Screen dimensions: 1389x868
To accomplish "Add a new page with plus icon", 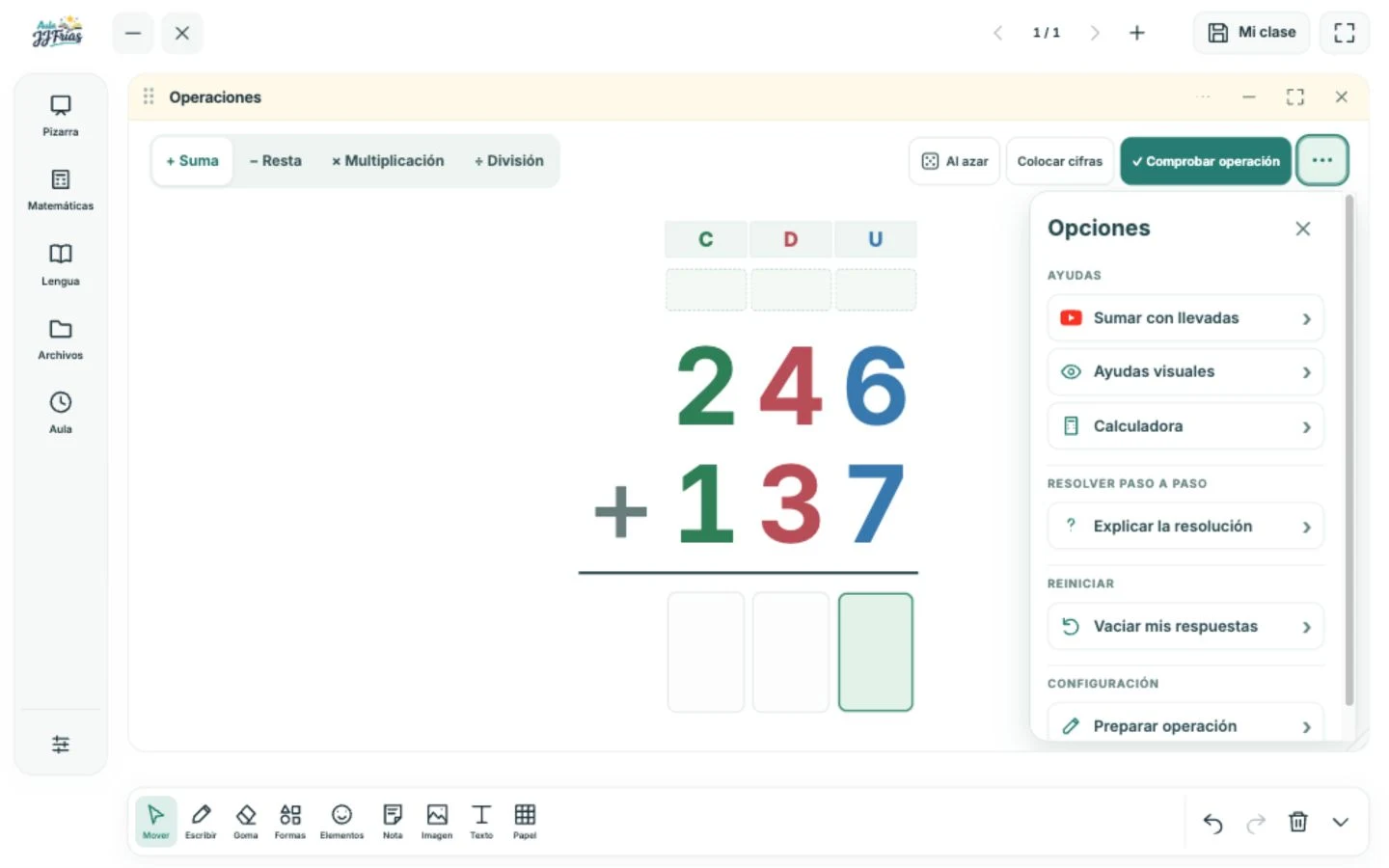I will click(x=1136, y=33).
